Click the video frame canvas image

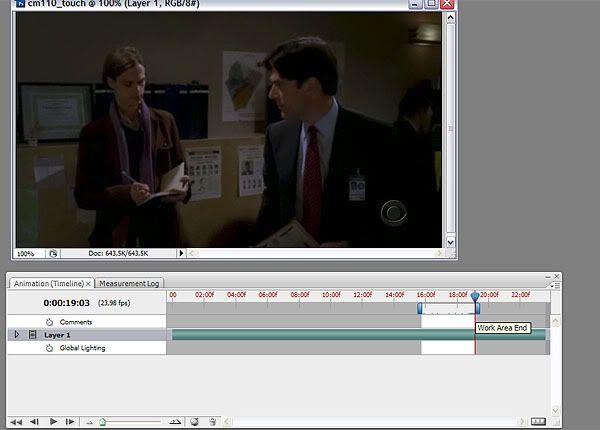tap(228, 129)
